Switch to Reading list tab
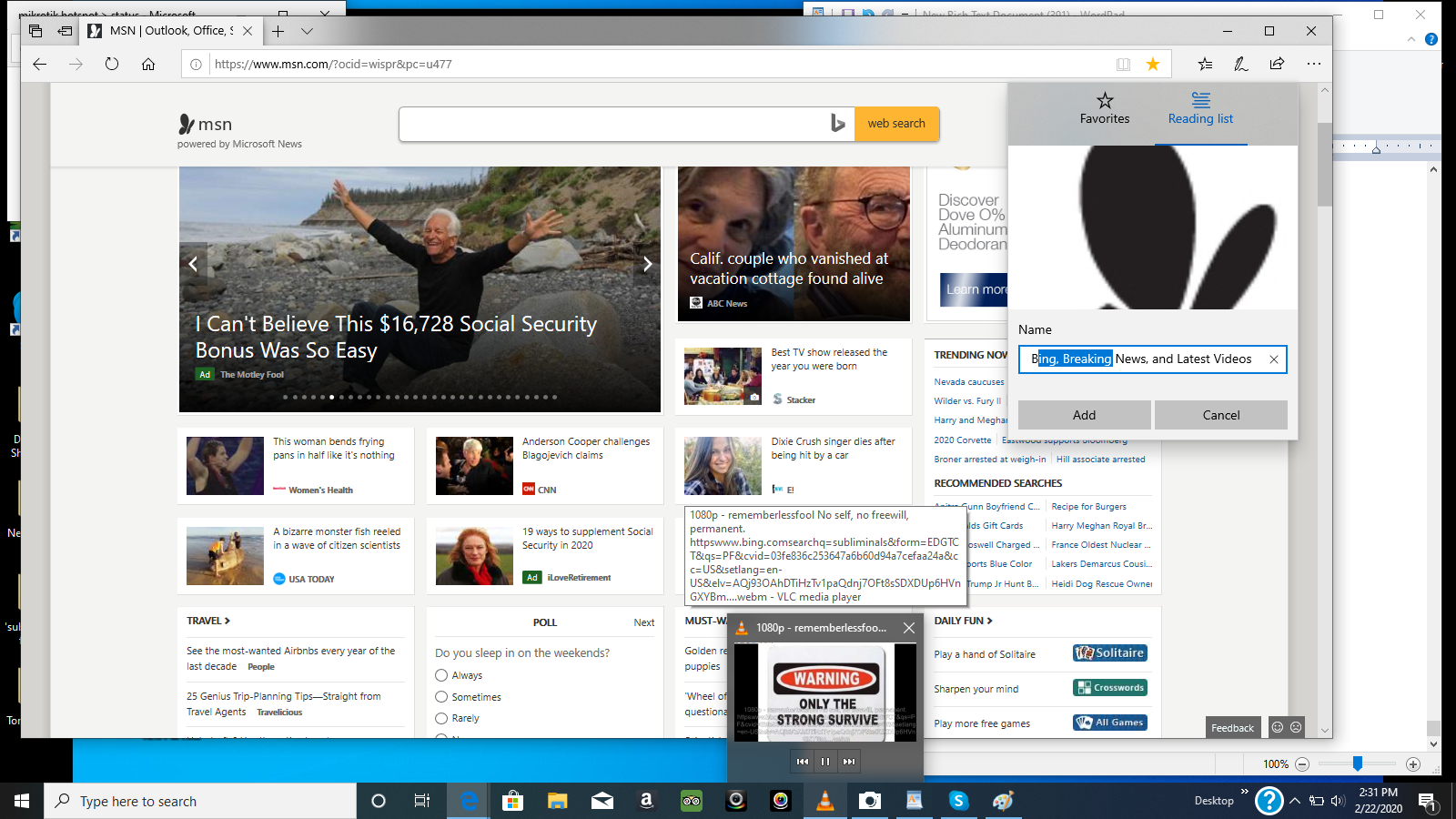The width and height of the screenshot is (1456, 819). (1200, 108)
